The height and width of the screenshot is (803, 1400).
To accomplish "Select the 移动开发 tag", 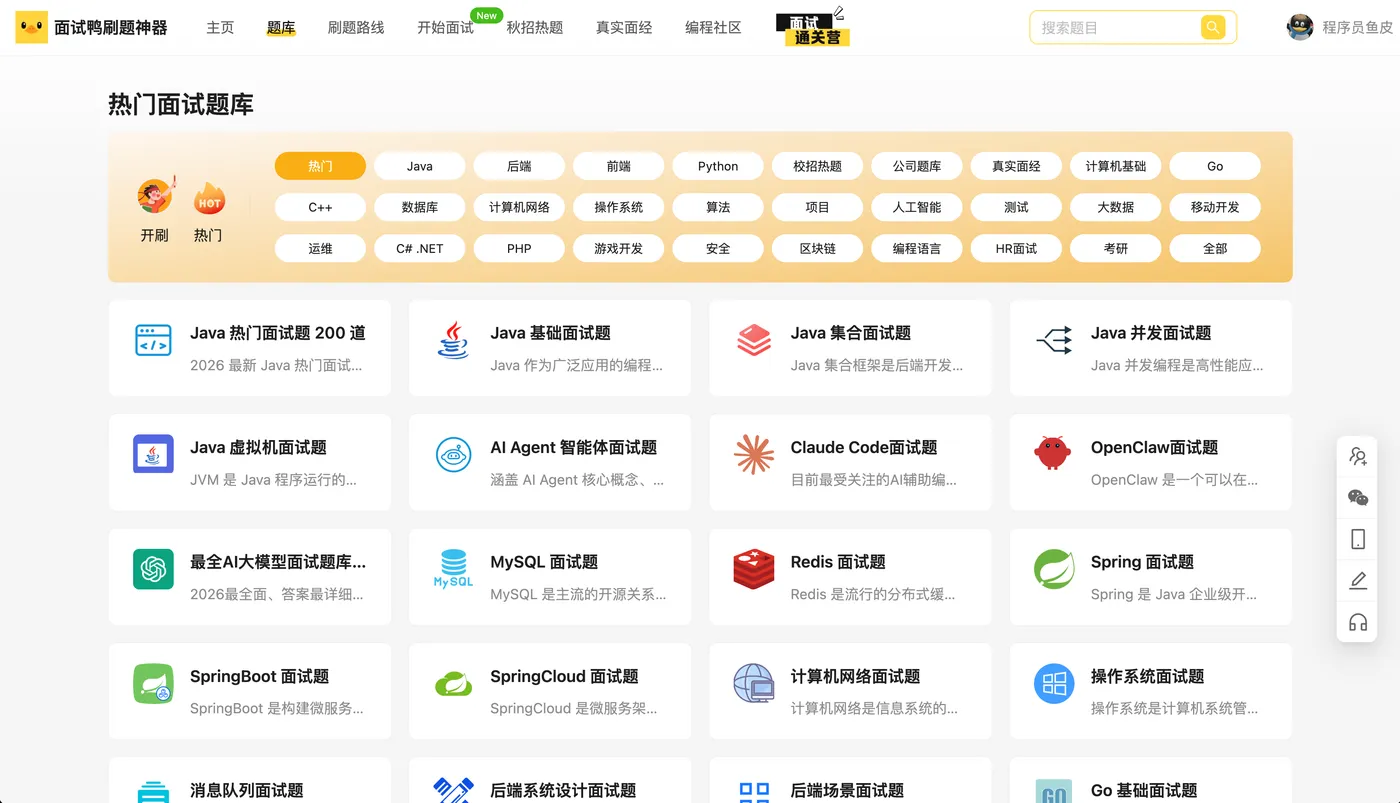I will pyautogui.click(x=1215, y=207).
